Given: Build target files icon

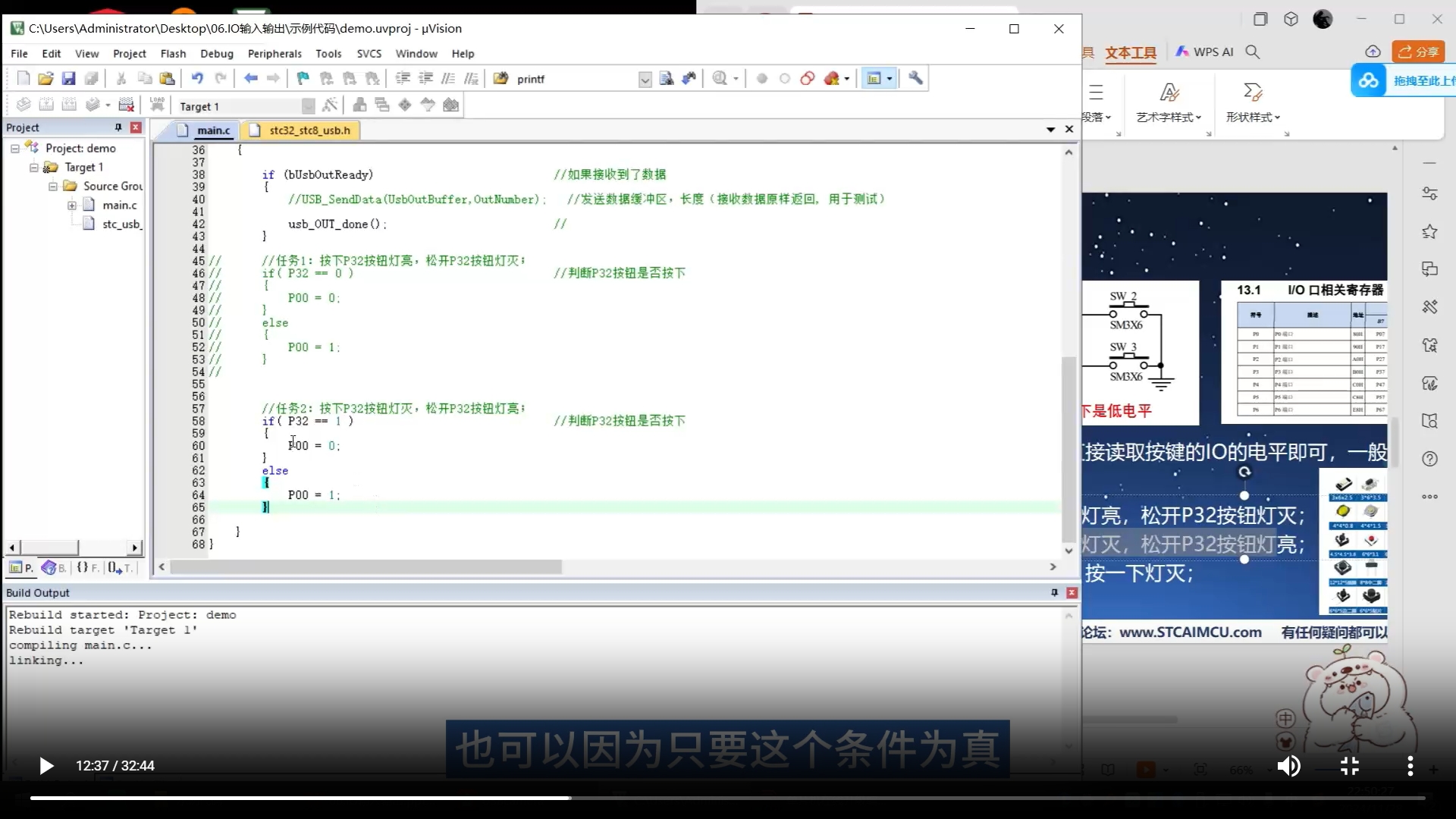Looking at the screenshot, I should 46,105.
